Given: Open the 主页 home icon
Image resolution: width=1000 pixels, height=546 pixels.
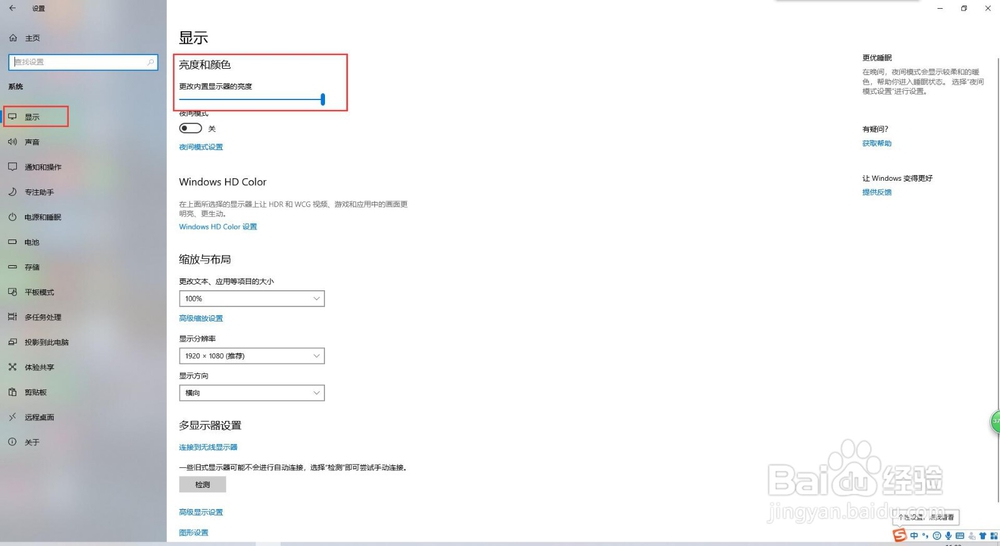Looking at the screenshot, I should click(13, 38).
